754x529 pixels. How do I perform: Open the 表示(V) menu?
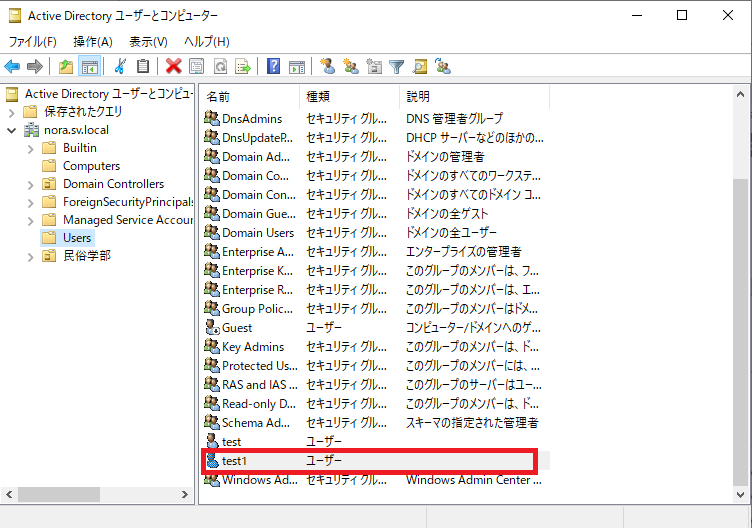point(148,42)
